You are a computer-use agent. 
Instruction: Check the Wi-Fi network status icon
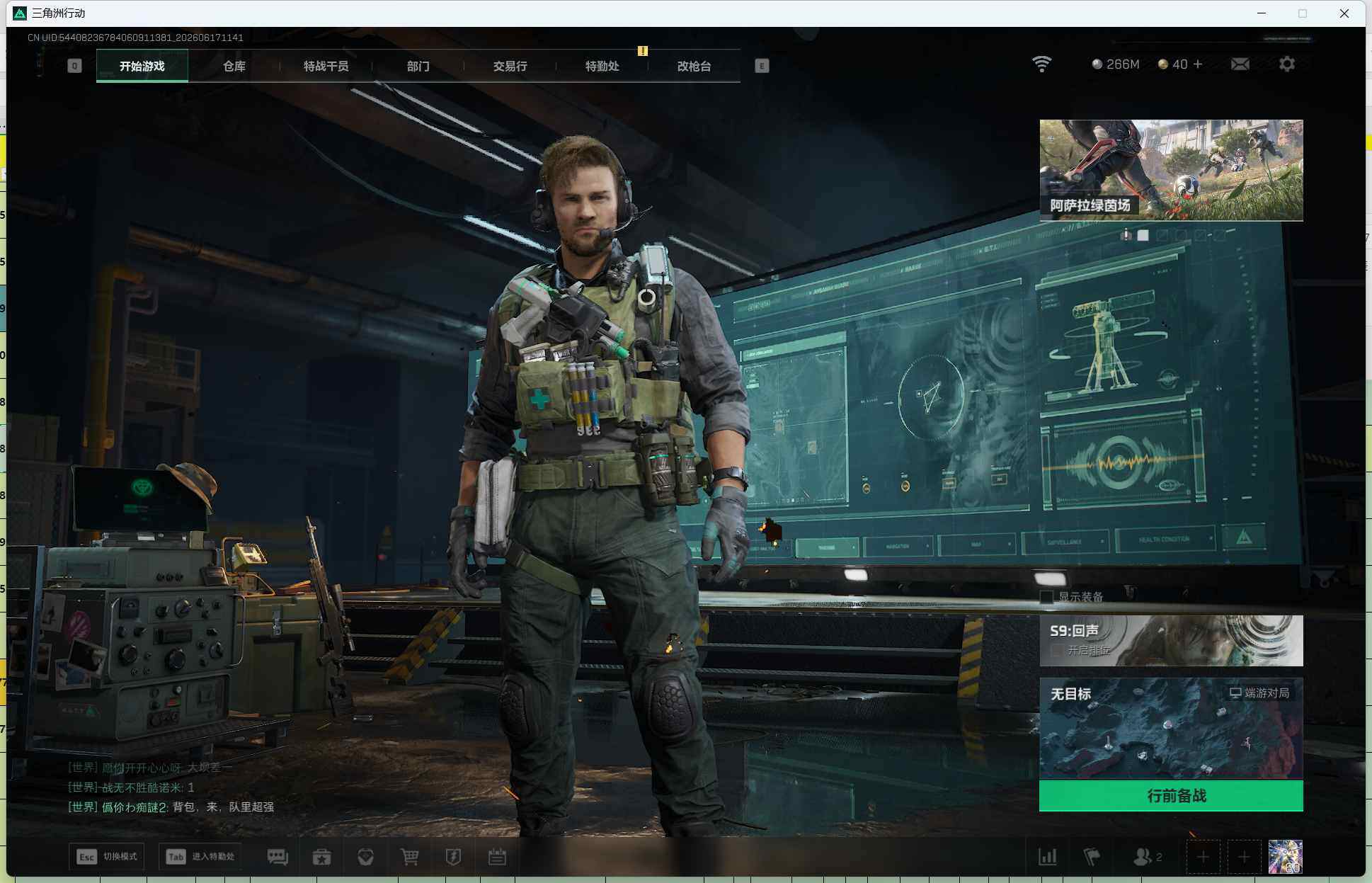pos(1041,64)
